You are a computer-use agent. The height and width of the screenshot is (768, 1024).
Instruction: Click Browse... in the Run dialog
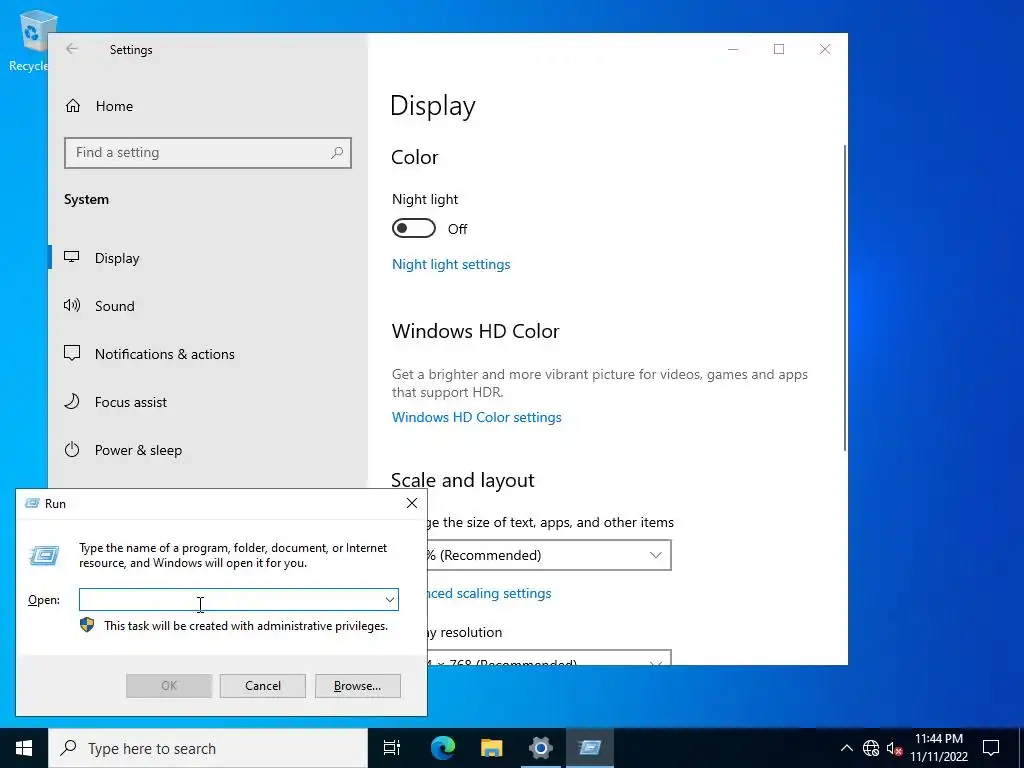click(x=357, y=686)
